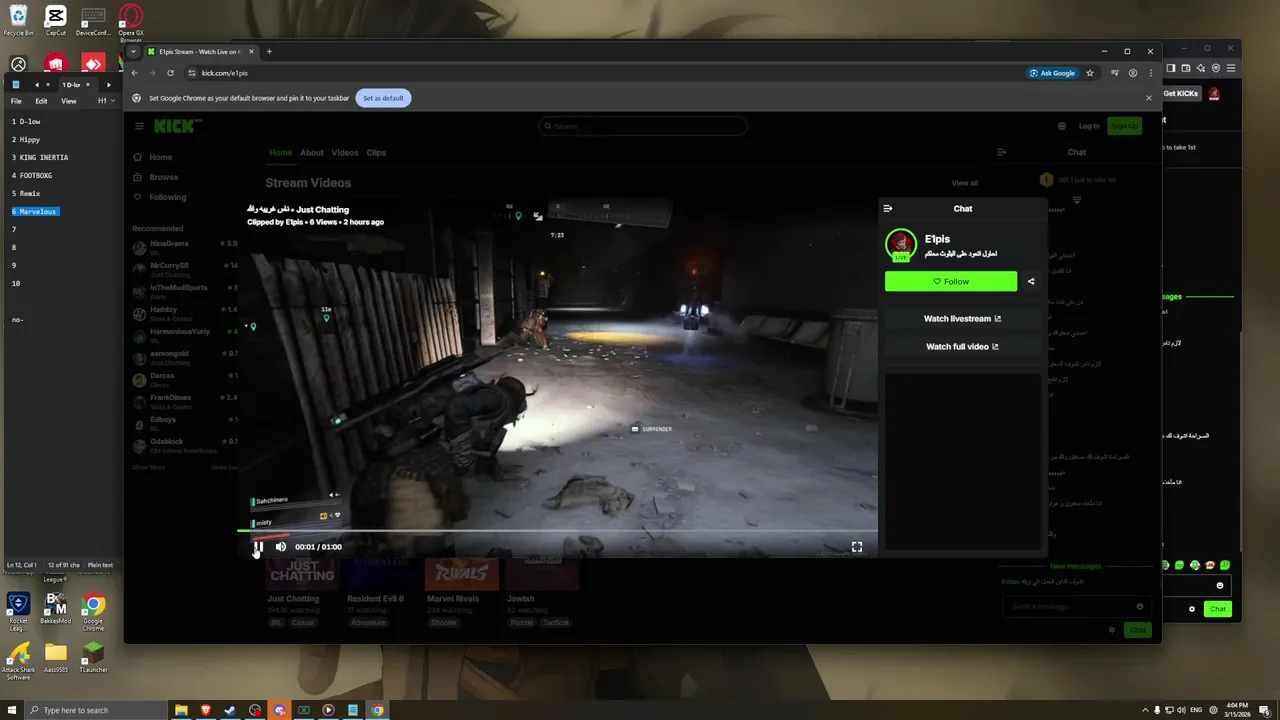Open Edit menu in the text editor

[41, 101]
